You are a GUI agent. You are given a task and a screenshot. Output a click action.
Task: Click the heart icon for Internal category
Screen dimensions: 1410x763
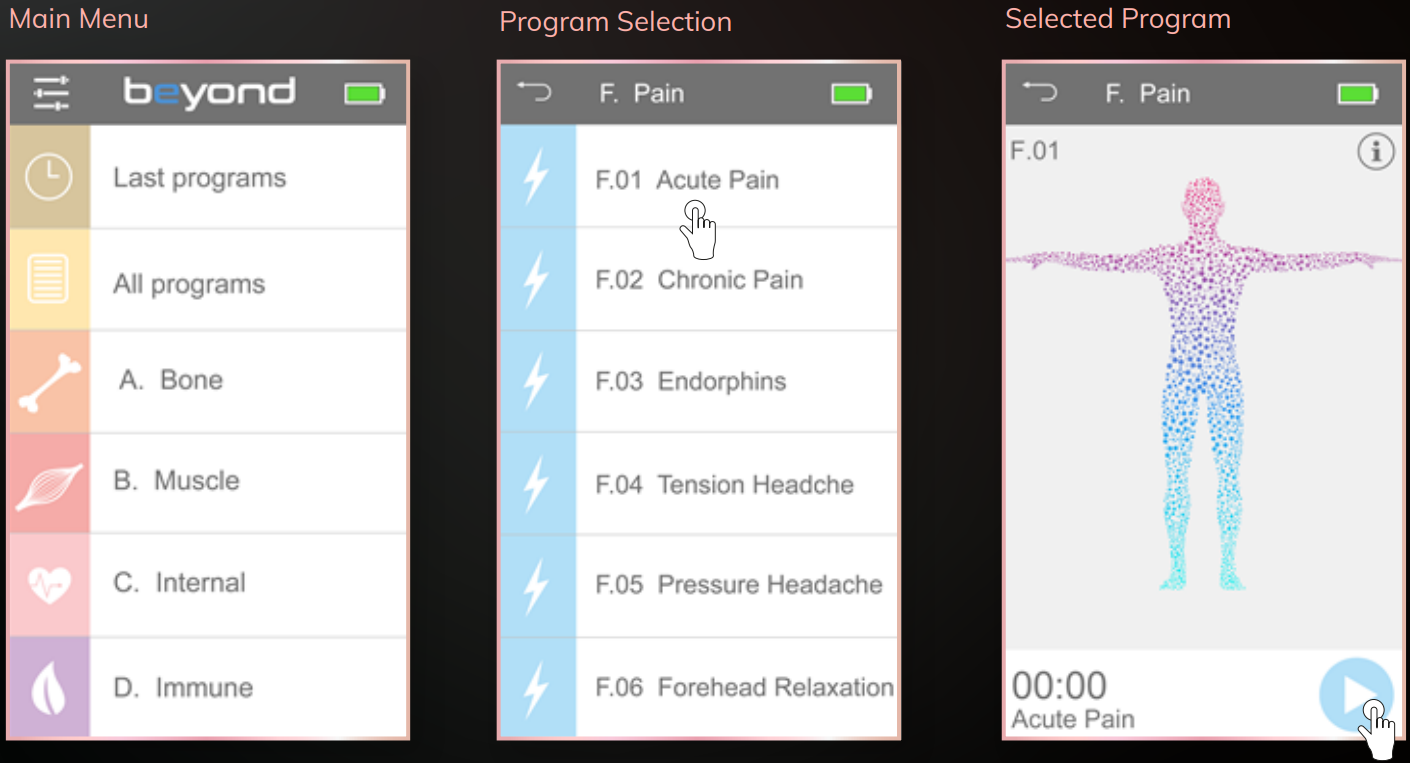pos(49,585)
